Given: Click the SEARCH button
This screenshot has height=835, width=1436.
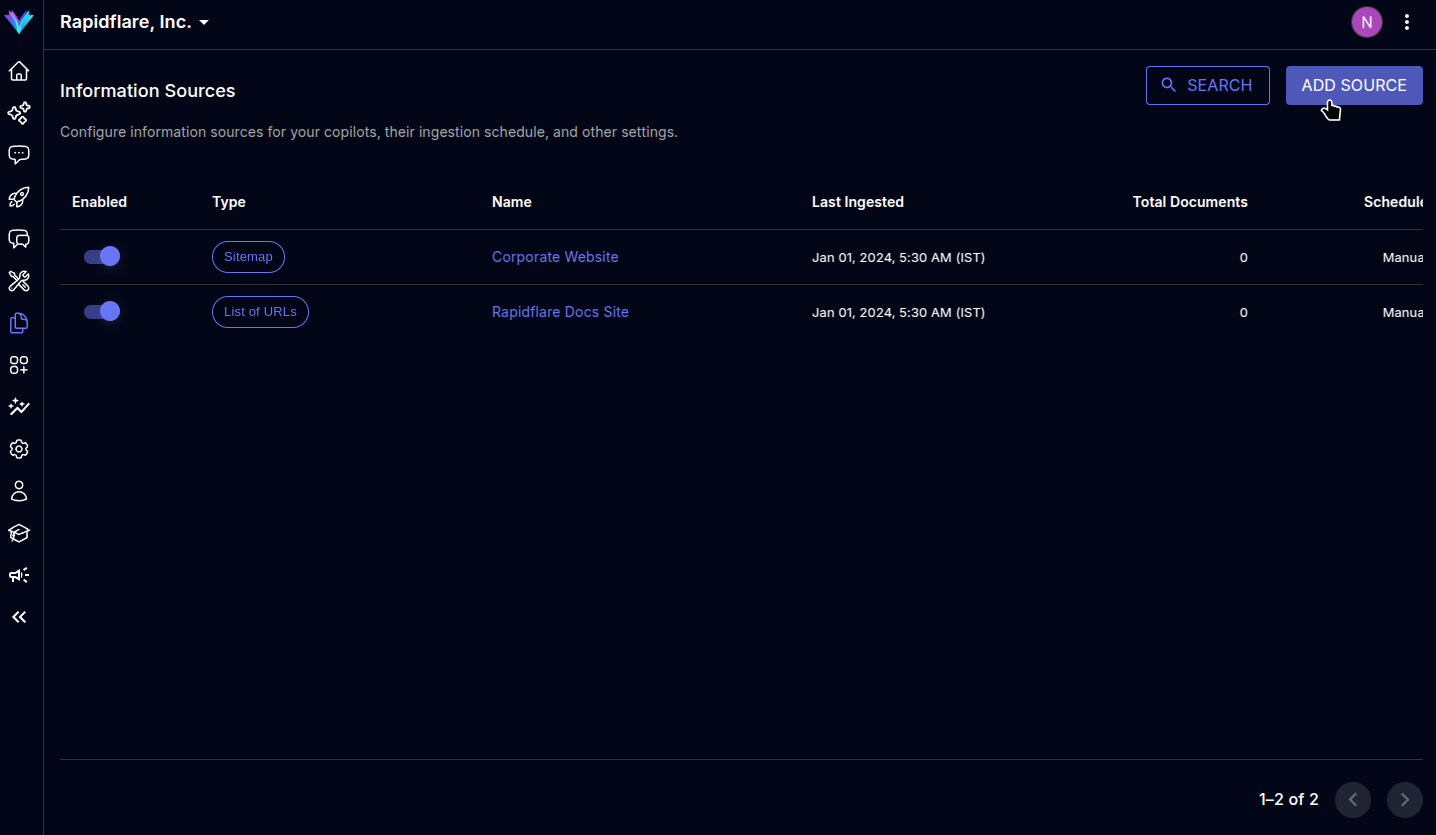Looking at the screenshot, I should pyautogui.click(x=1207, y=86).
